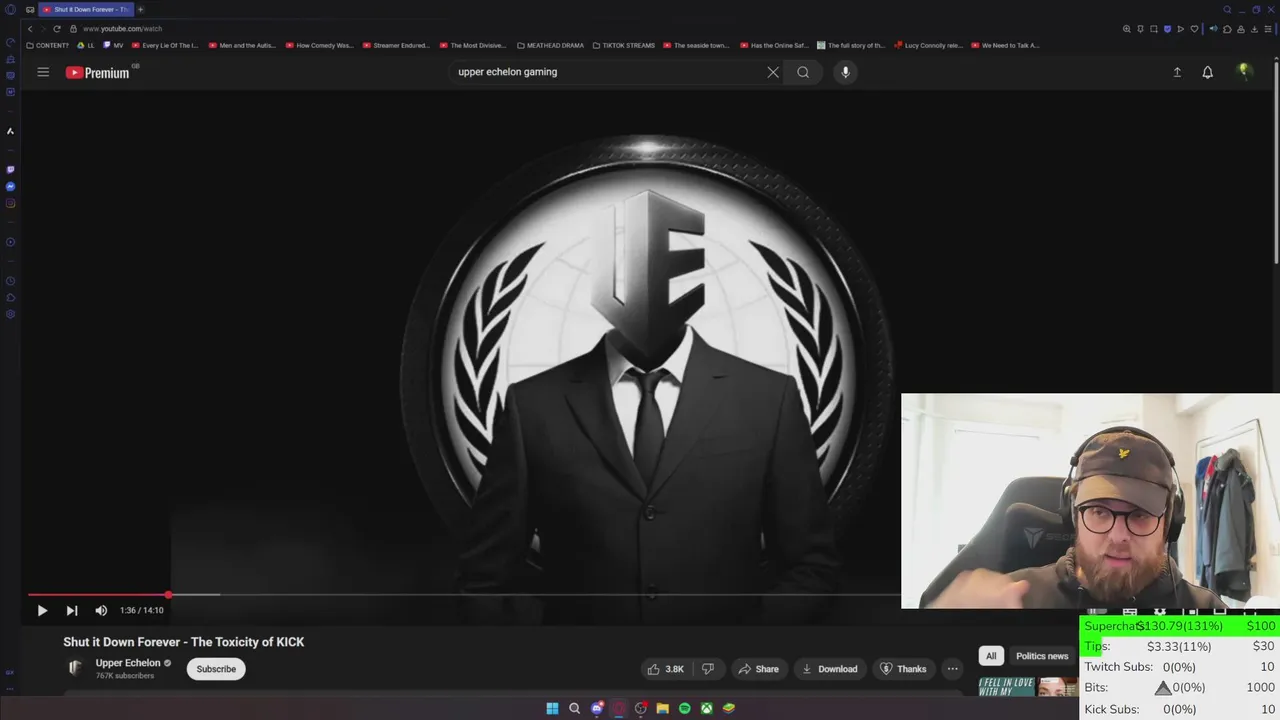The image size is (1280, 720).
Task: Click the Upper Echelon channel avatar
Action: [74, 668]
